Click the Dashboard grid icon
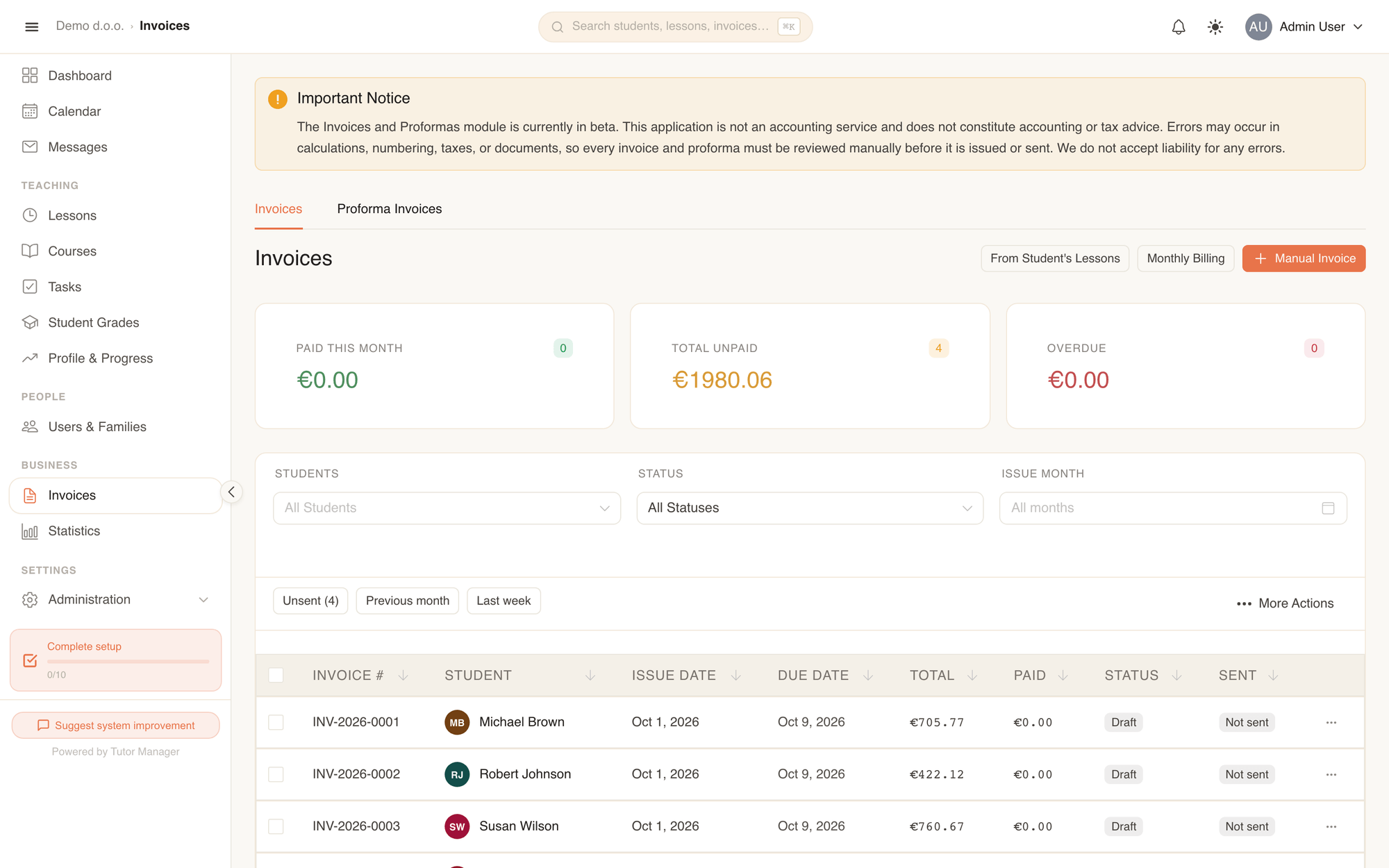Image resolution: width=1389 pixels, height=868 pixels. (x=30, y=76)
